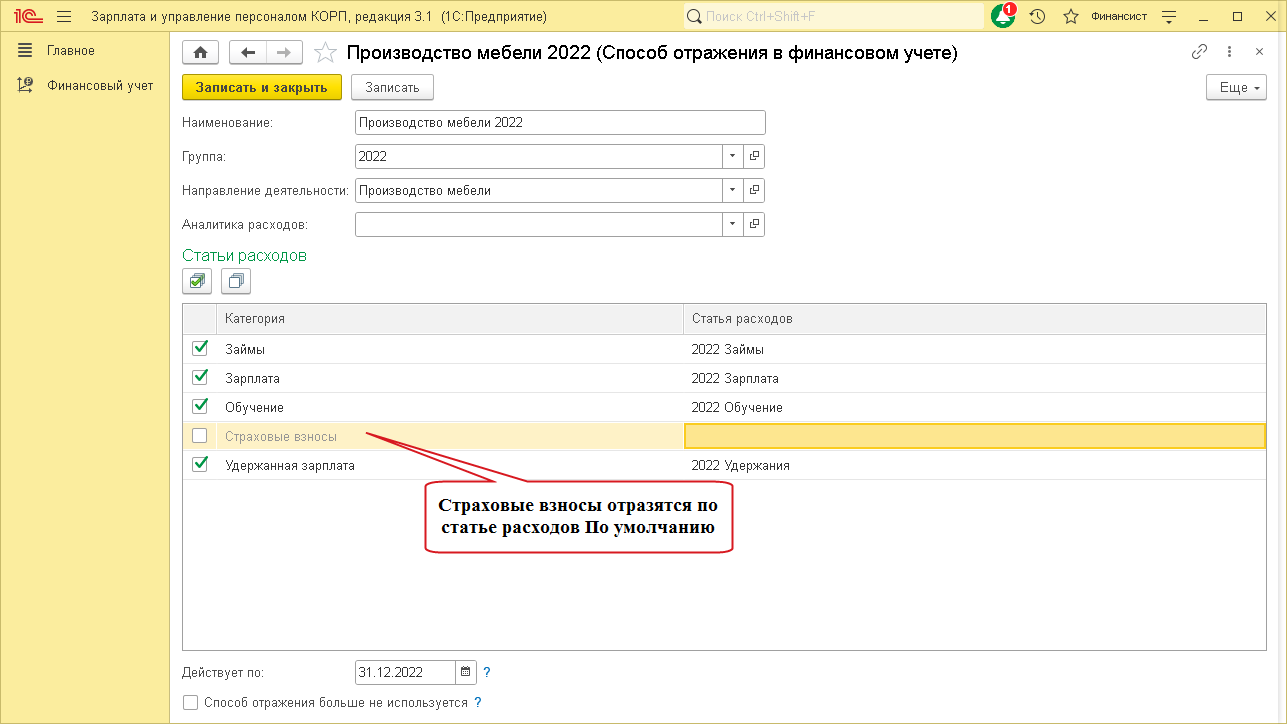Open the Еще dropdown menu

pyautogui.click(x=1238, y=88)
